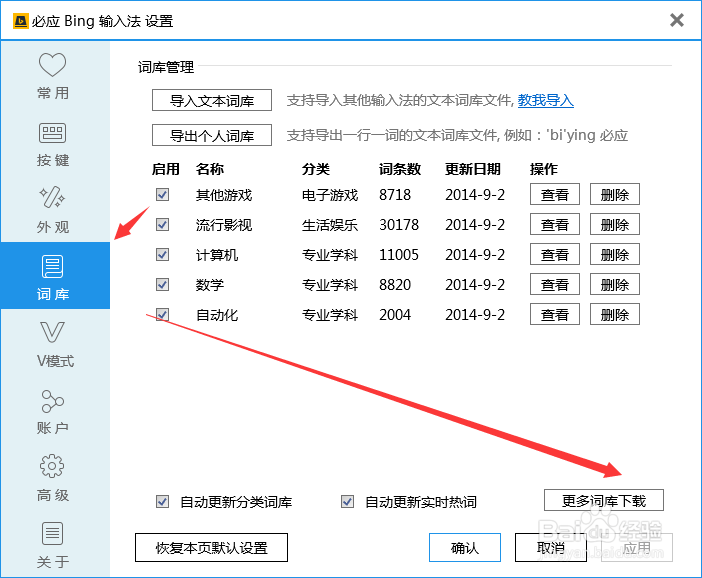Image resolution: width=702 pixels, height=578 pixels.
Task: Select the 其他游戏 name text
Action: (x=224, y=195)
